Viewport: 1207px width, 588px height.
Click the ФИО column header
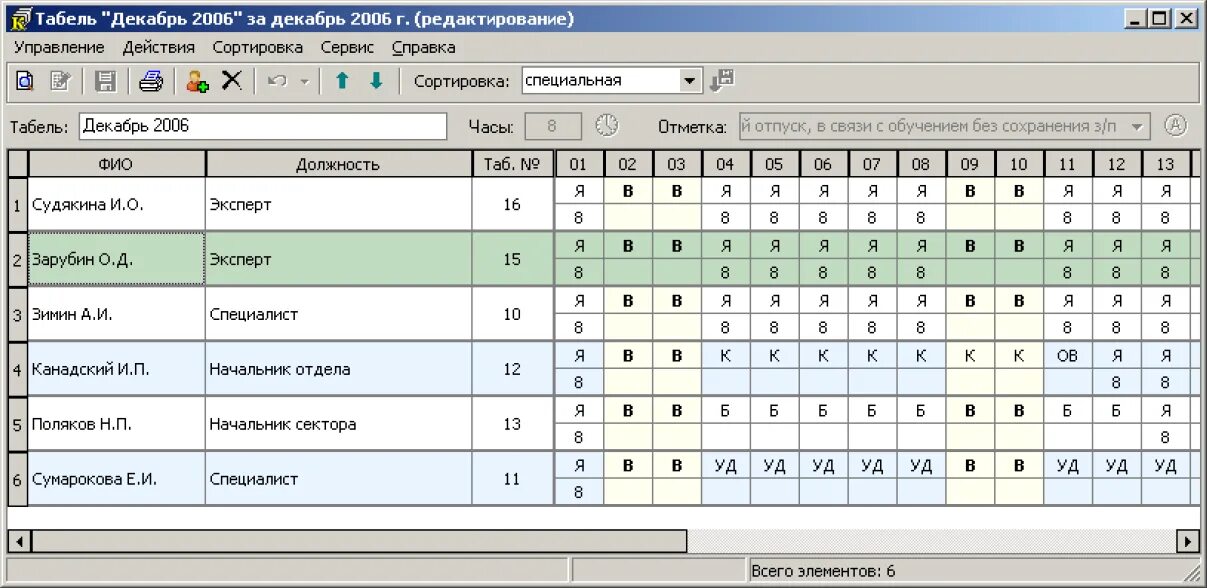117,164
